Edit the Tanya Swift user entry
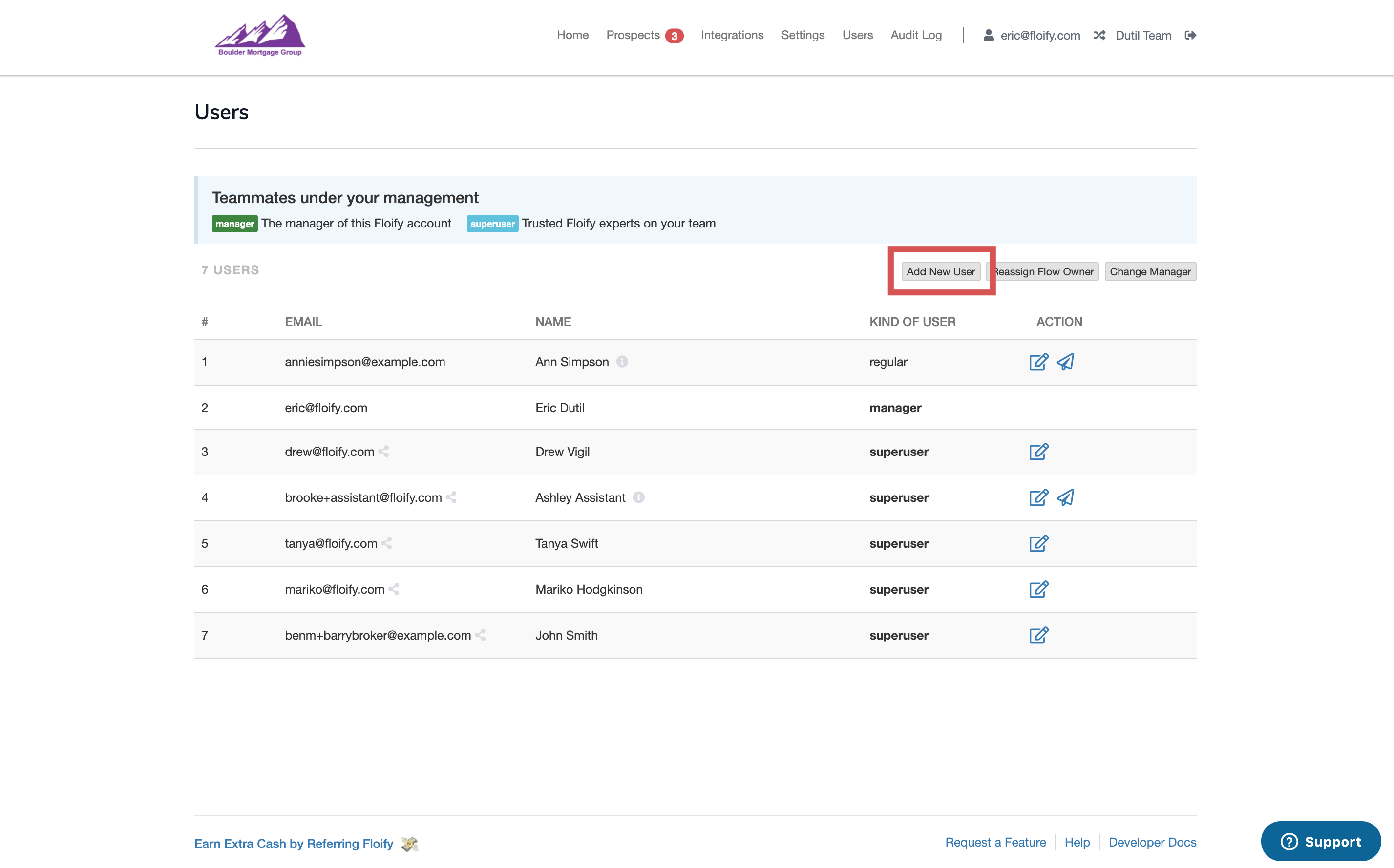Image resolution: width=1394 pixels, height=868 pixels. pos(1038,543)
